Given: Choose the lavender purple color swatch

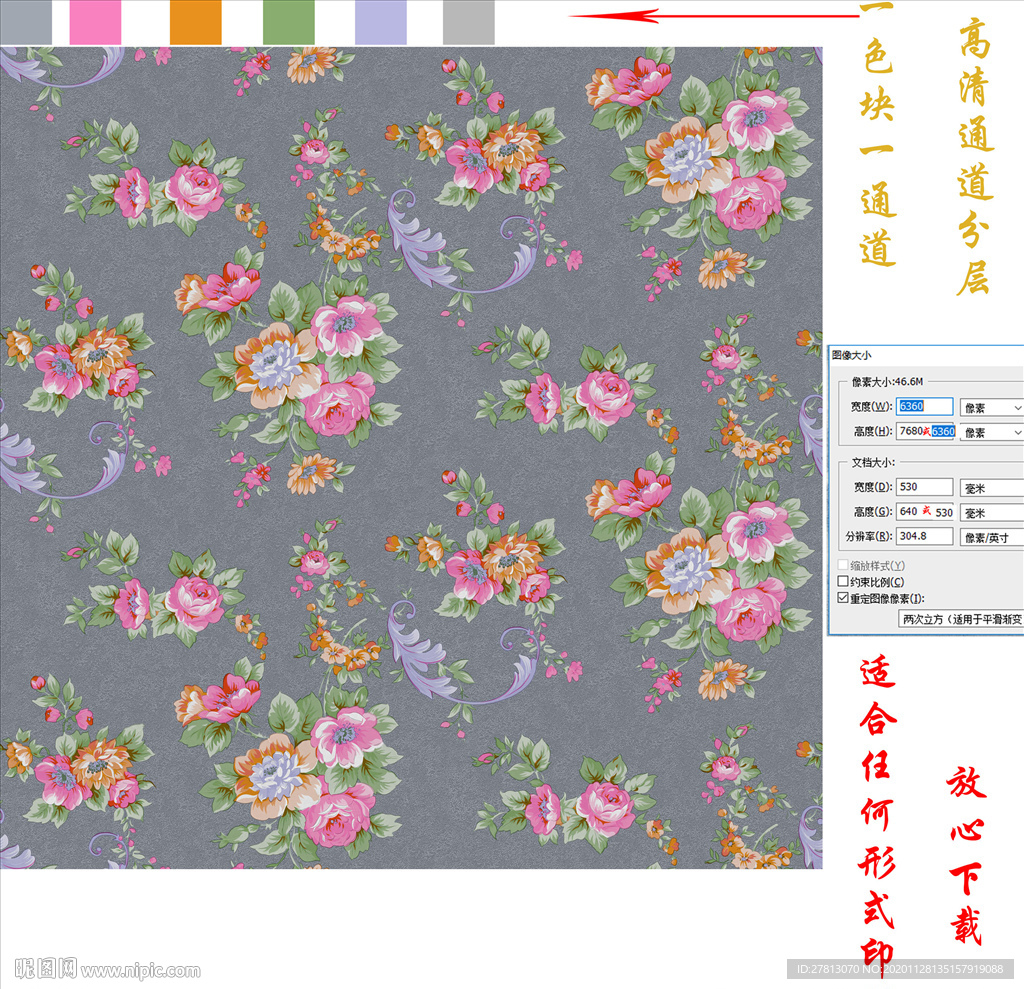Looking at the screenshot, I should (381, 21).
